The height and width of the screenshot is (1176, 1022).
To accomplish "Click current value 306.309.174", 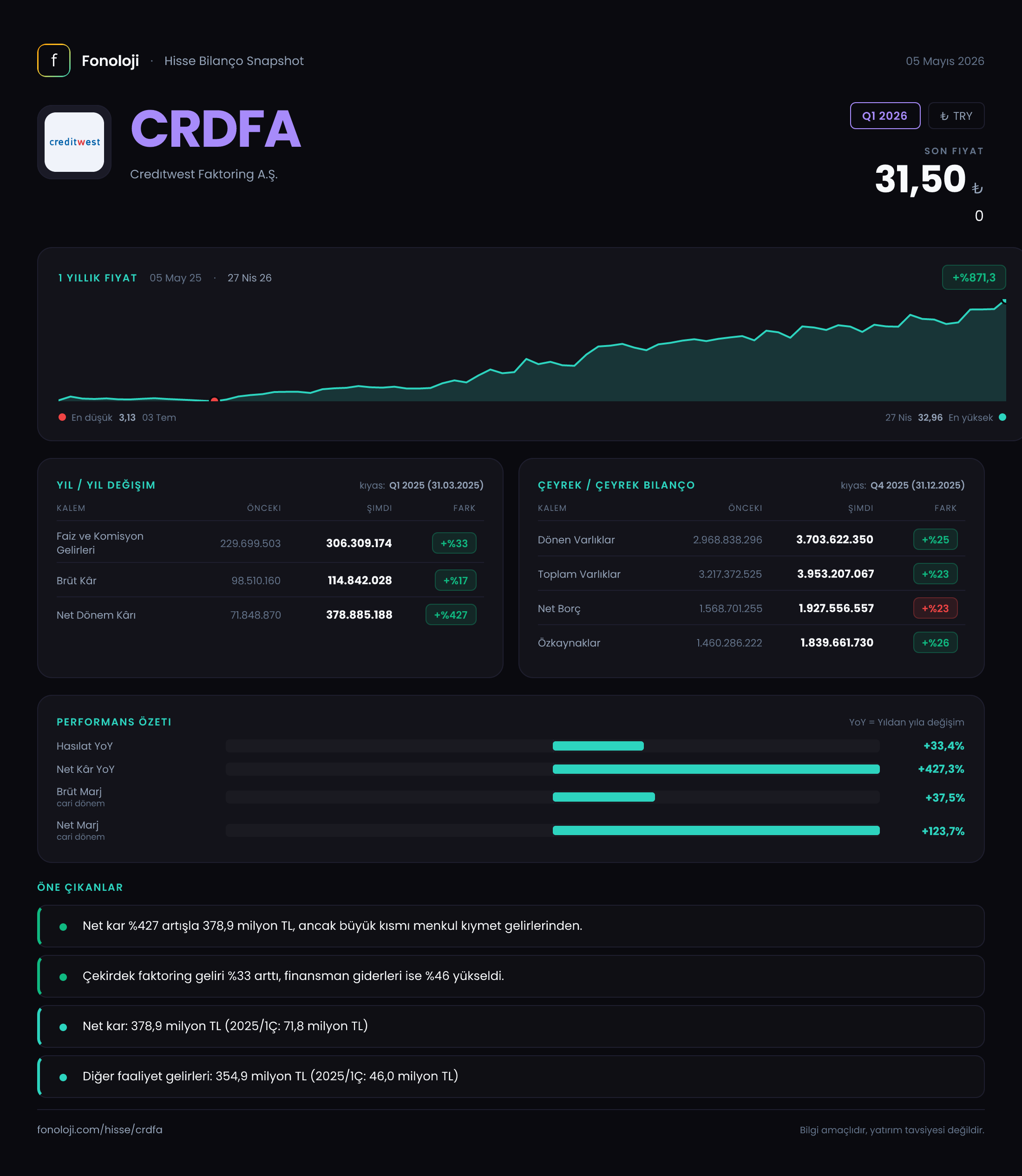I will click(359, 543).
